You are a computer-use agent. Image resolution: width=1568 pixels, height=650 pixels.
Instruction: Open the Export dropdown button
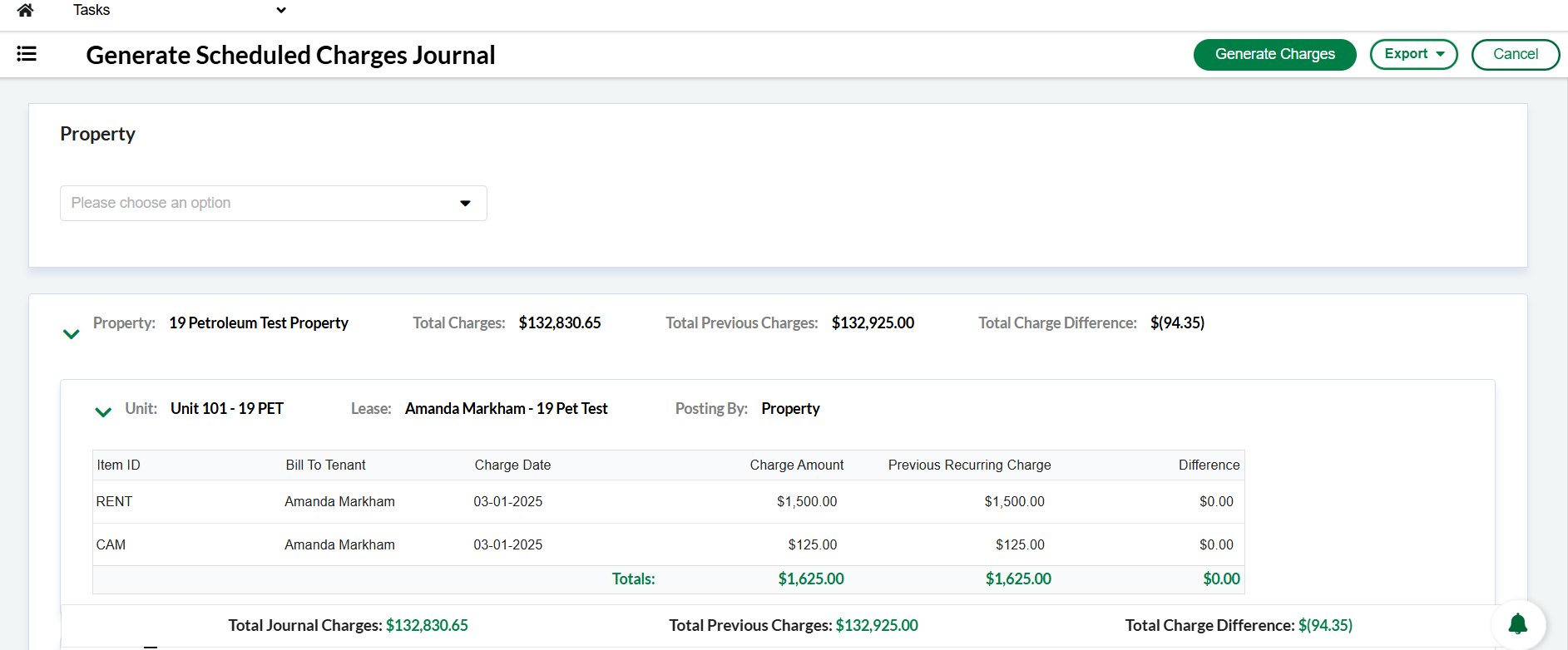pos(1413,54)
